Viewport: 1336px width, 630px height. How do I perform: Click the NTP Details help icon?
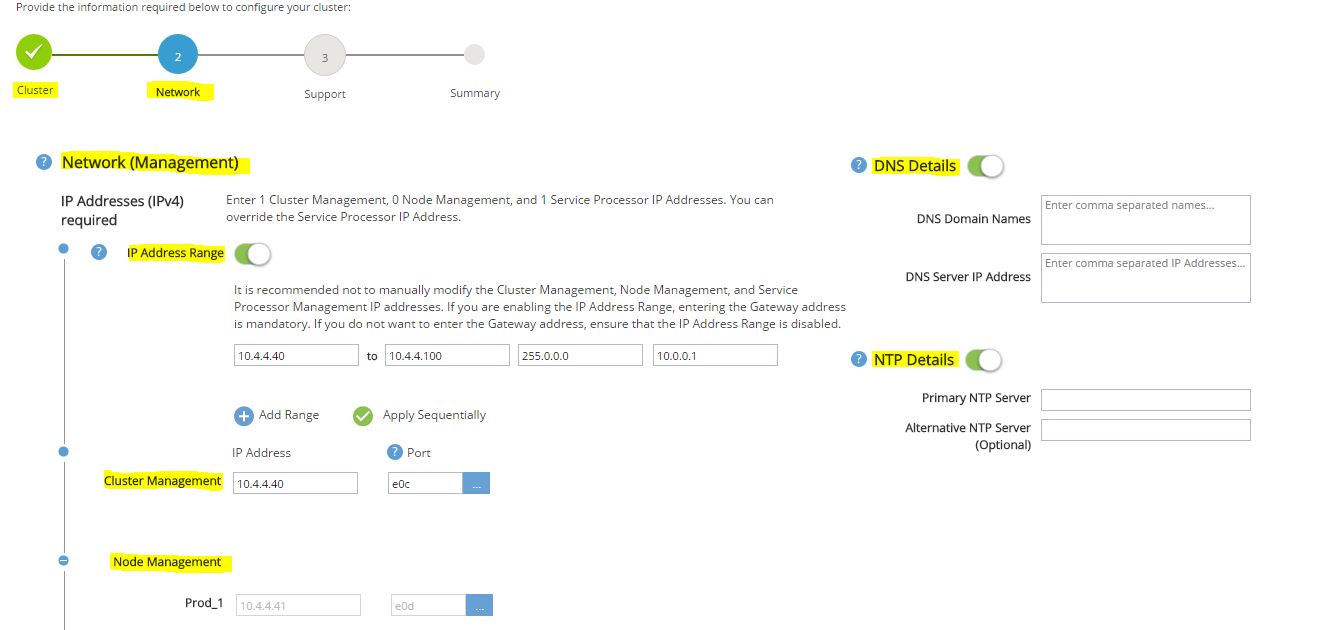pos(858,359)
